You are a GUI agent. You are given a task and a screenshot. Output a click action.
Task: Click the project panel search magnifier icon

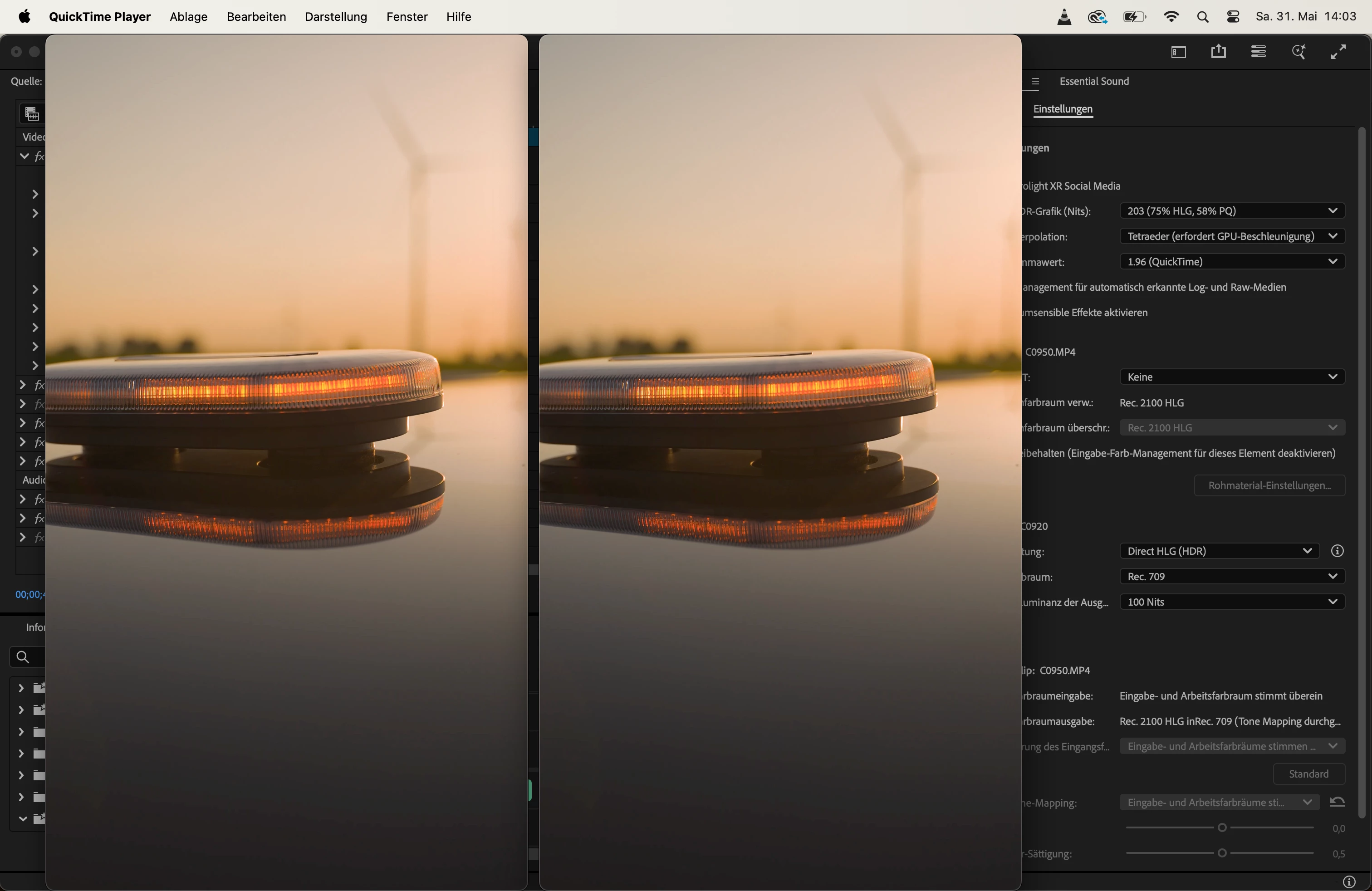click(x=23, y=657)
